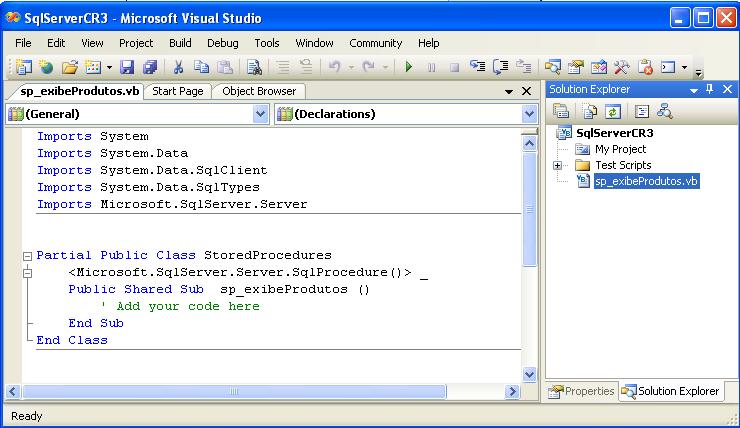Open the Add New Item dropdown arrow
740x428 pixels.
109,67
